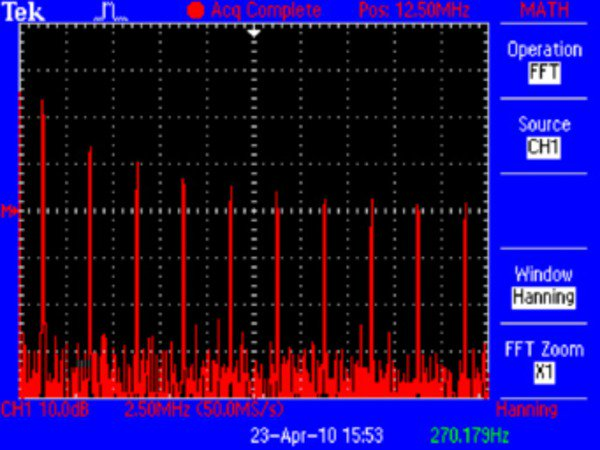This screenshot has width=600, height=450.
Task: Click the highlighted CH1 source value box
Action: (x=544, y=148)
